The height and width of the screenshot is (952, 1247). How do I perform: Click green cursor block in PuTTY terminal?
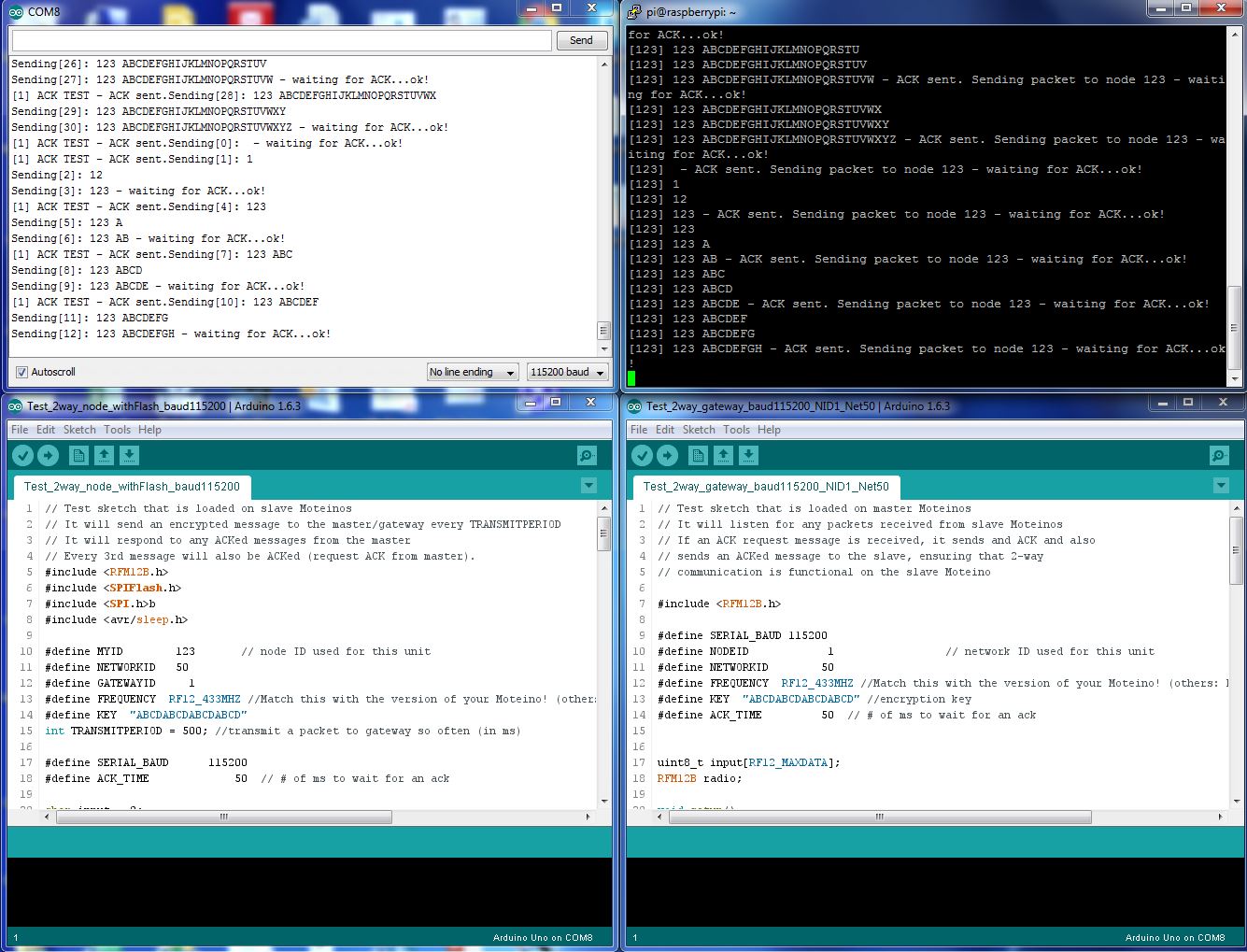631,378
